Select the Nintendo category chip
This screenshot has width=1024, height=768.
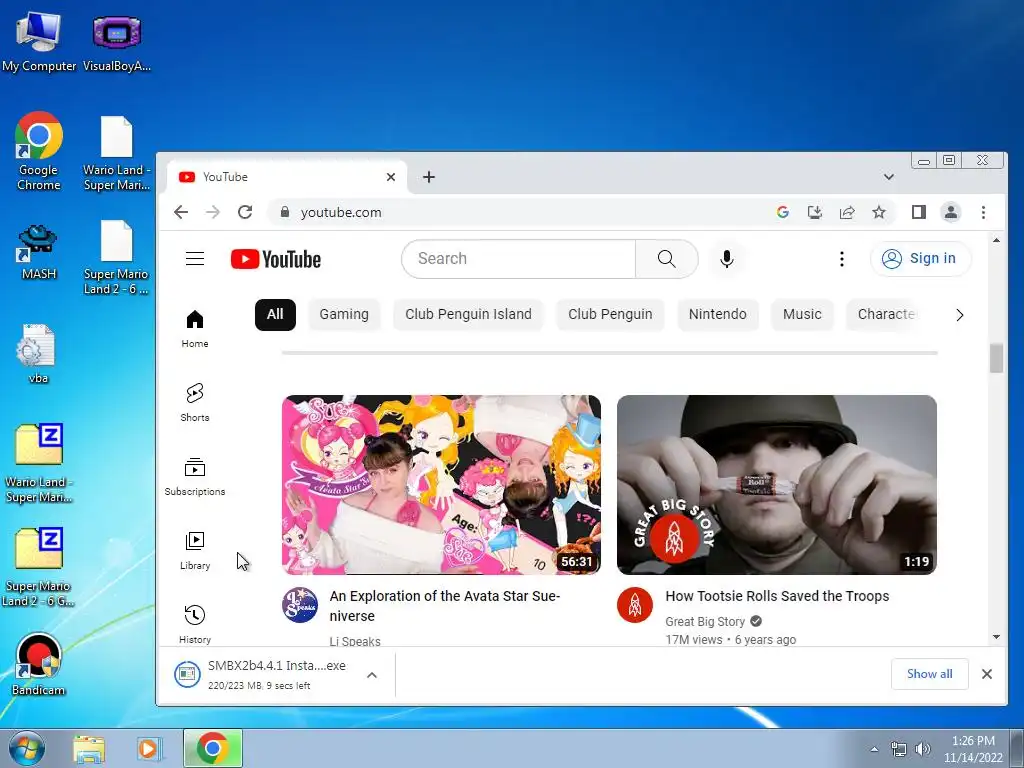718,315
